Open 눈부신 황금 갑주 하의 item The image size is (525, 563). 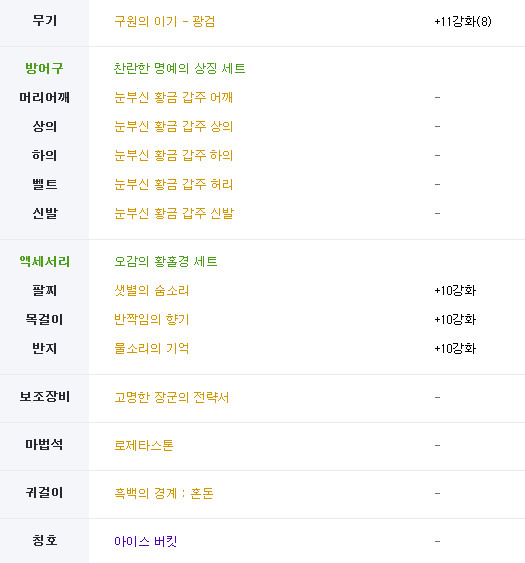173,155
